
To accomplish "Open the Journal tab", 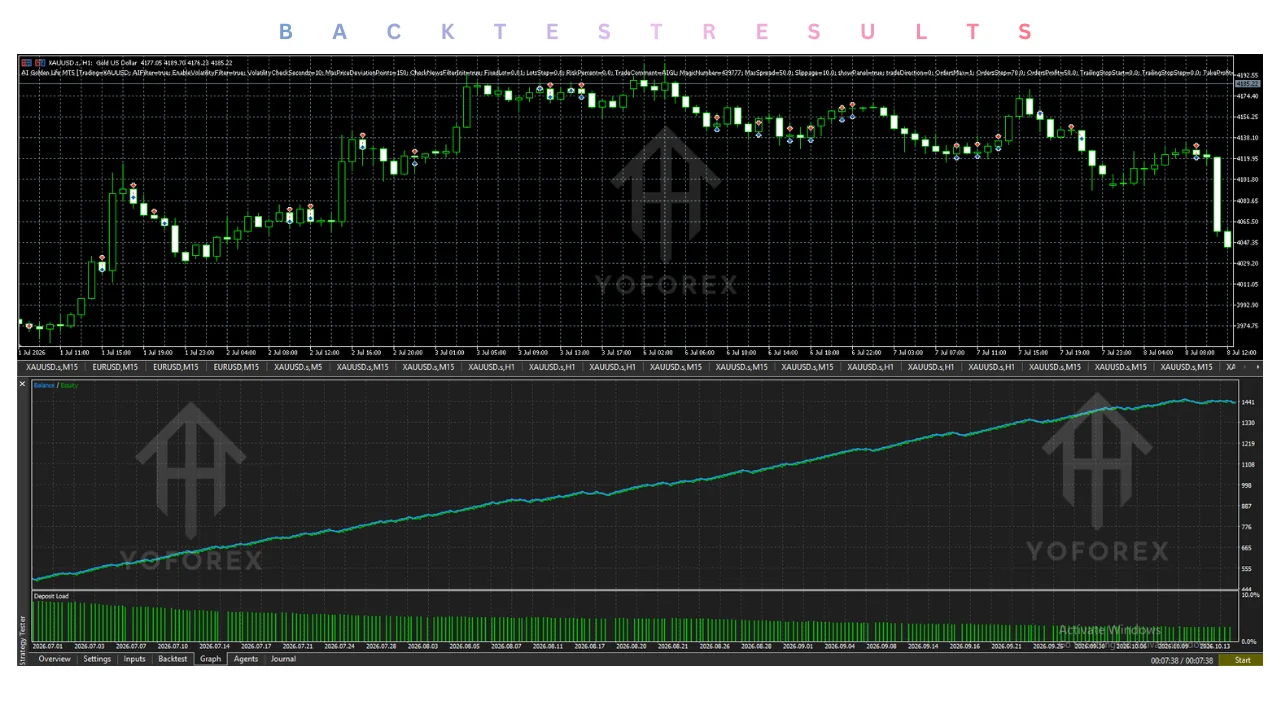I will tap(283, 659).
